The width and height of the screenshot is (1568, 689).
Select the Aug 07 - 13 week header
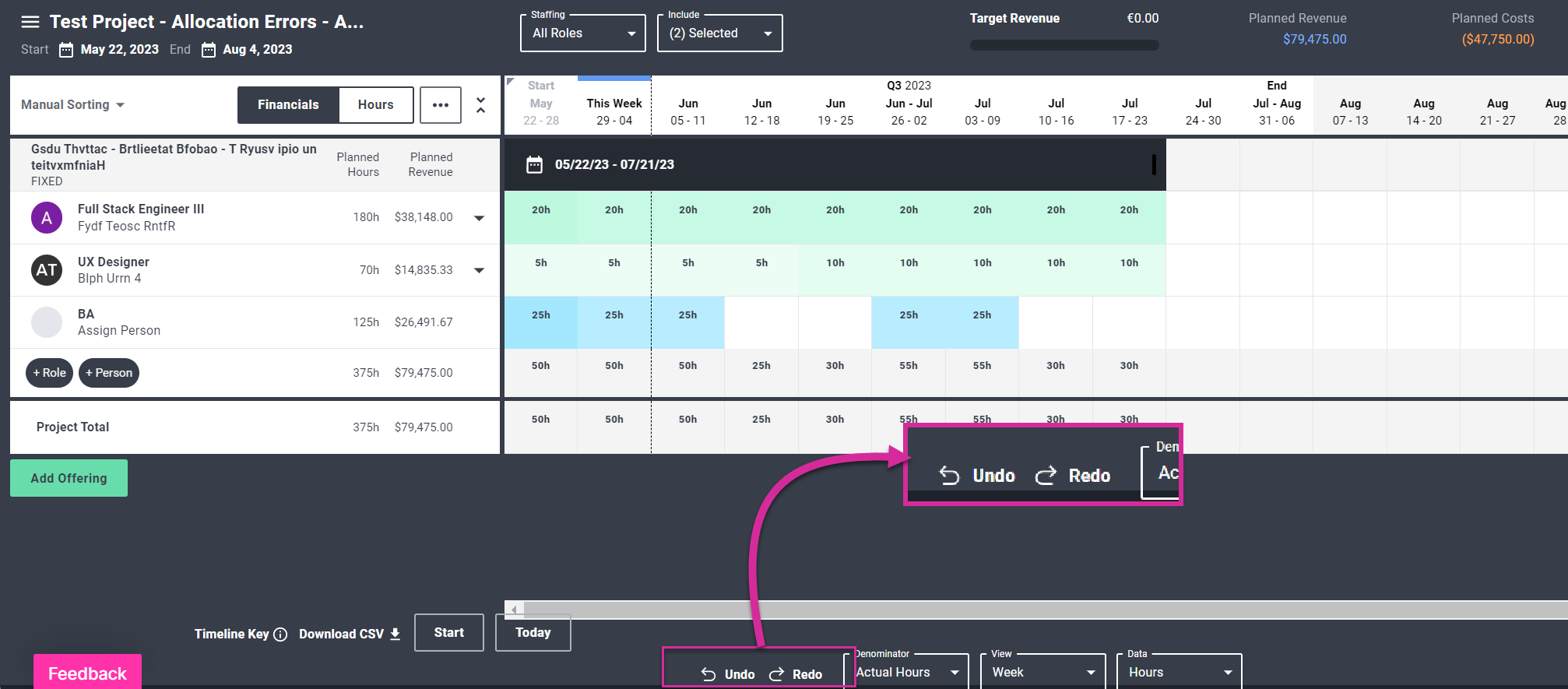[1350, 112]
